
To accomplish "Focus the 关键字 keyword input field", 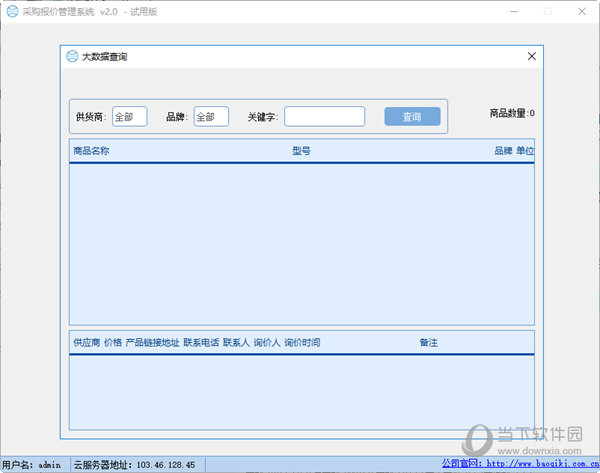I will click(x=324, y=116).
